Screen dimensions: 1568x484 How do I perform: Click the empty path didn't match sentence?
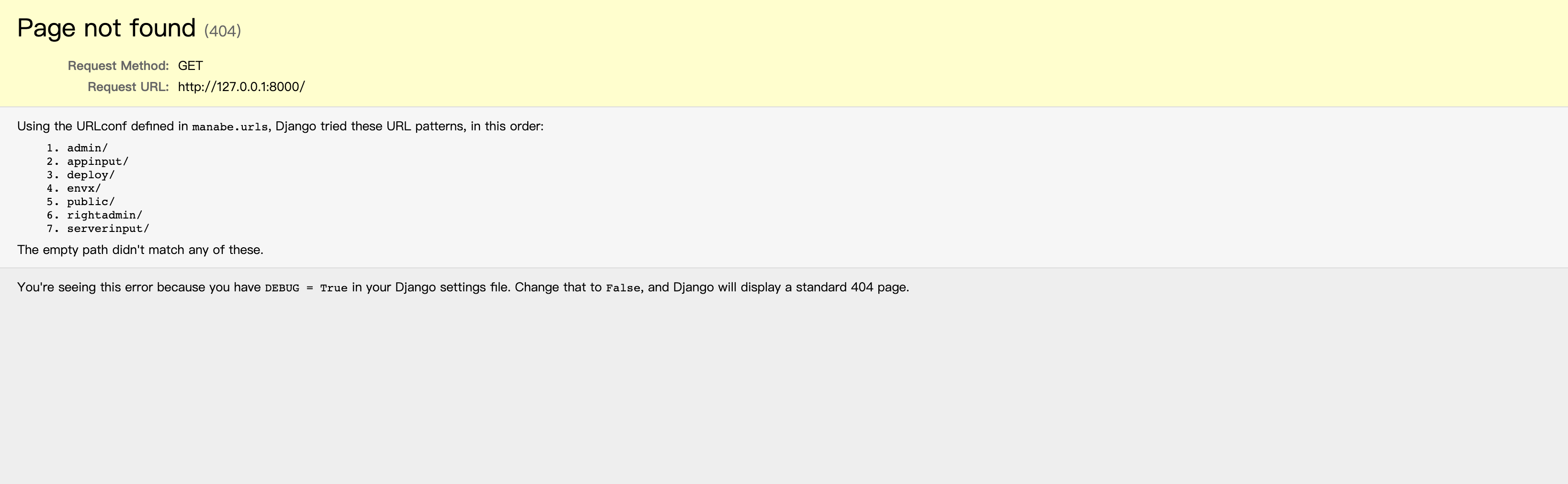[x=140, y=250]
